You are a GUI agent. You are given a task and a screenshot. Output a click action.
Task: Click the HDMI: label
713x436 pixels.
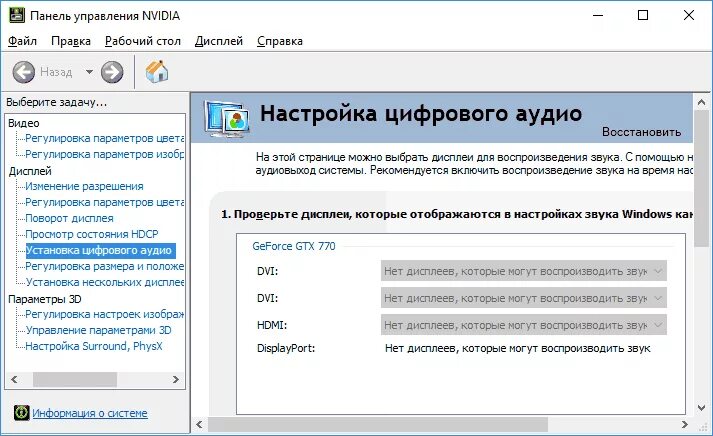pos(272,325)
